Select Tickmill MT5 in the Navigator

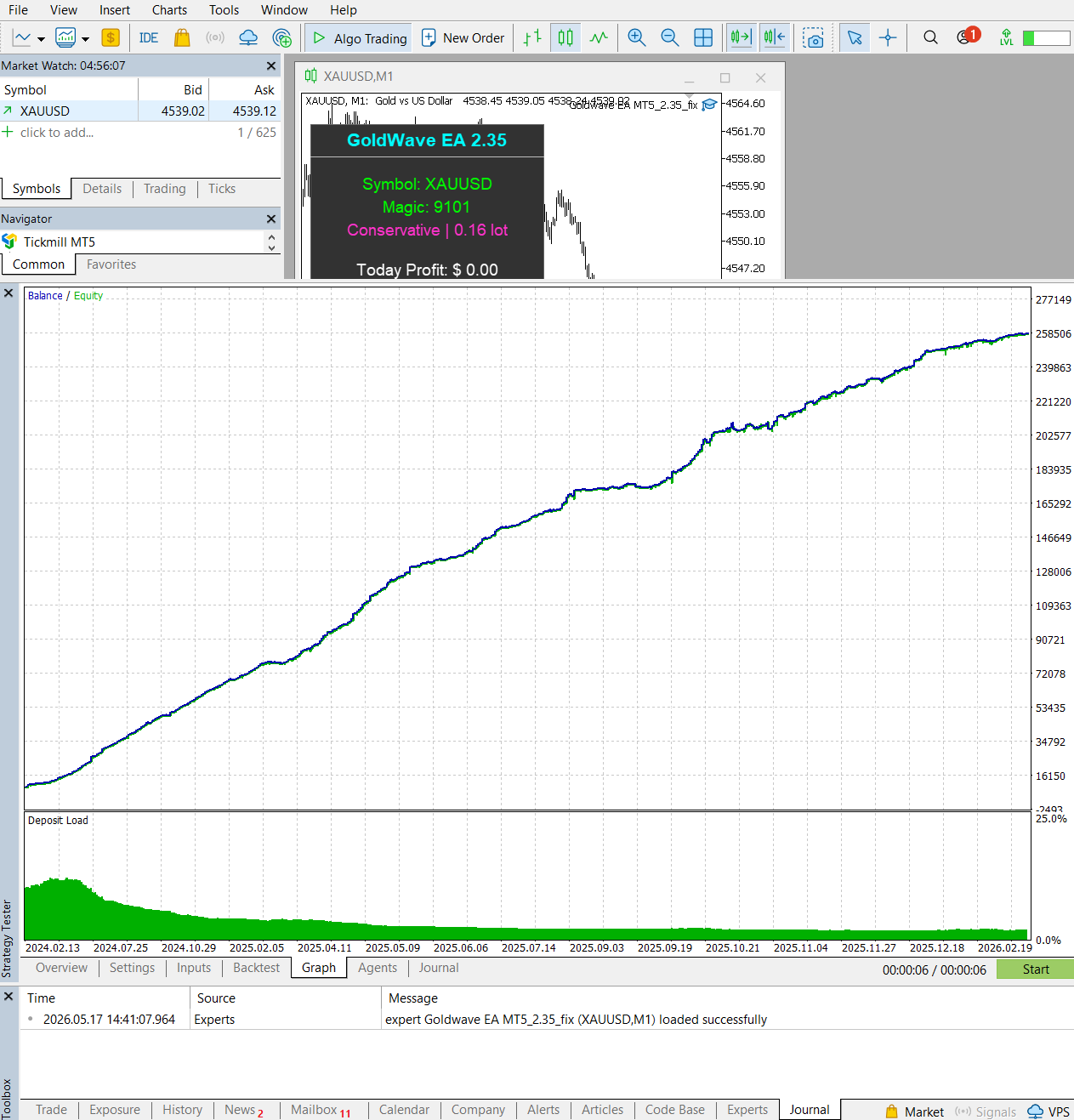click(x=59, y=242)
